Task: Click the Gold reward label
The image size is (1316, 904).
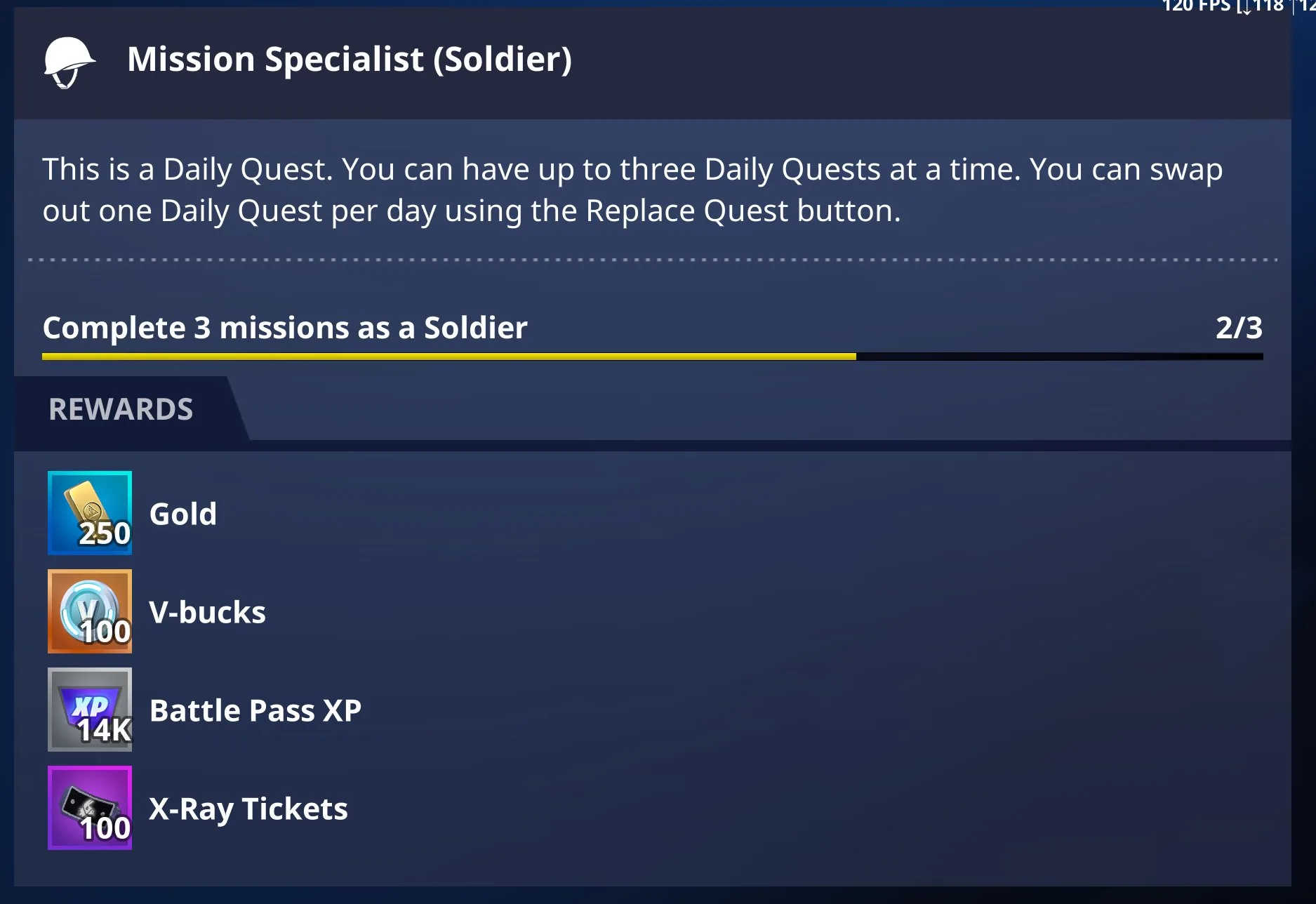Action: 183,514
